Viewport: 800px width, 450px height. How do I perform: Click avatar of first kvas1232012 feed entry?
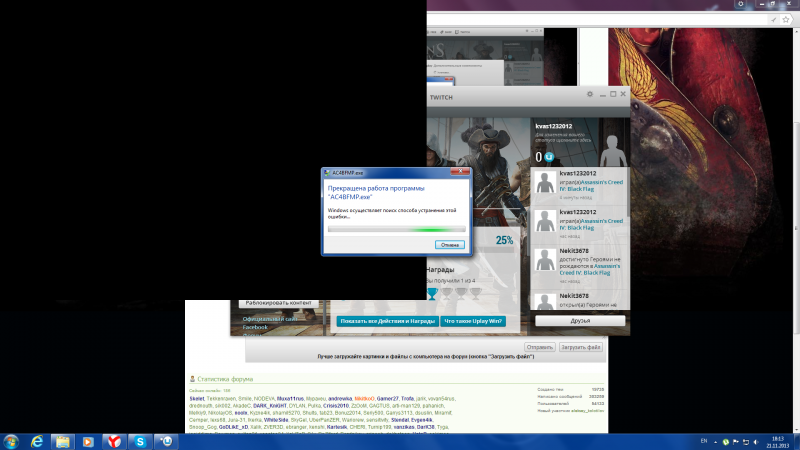[545, 182]
